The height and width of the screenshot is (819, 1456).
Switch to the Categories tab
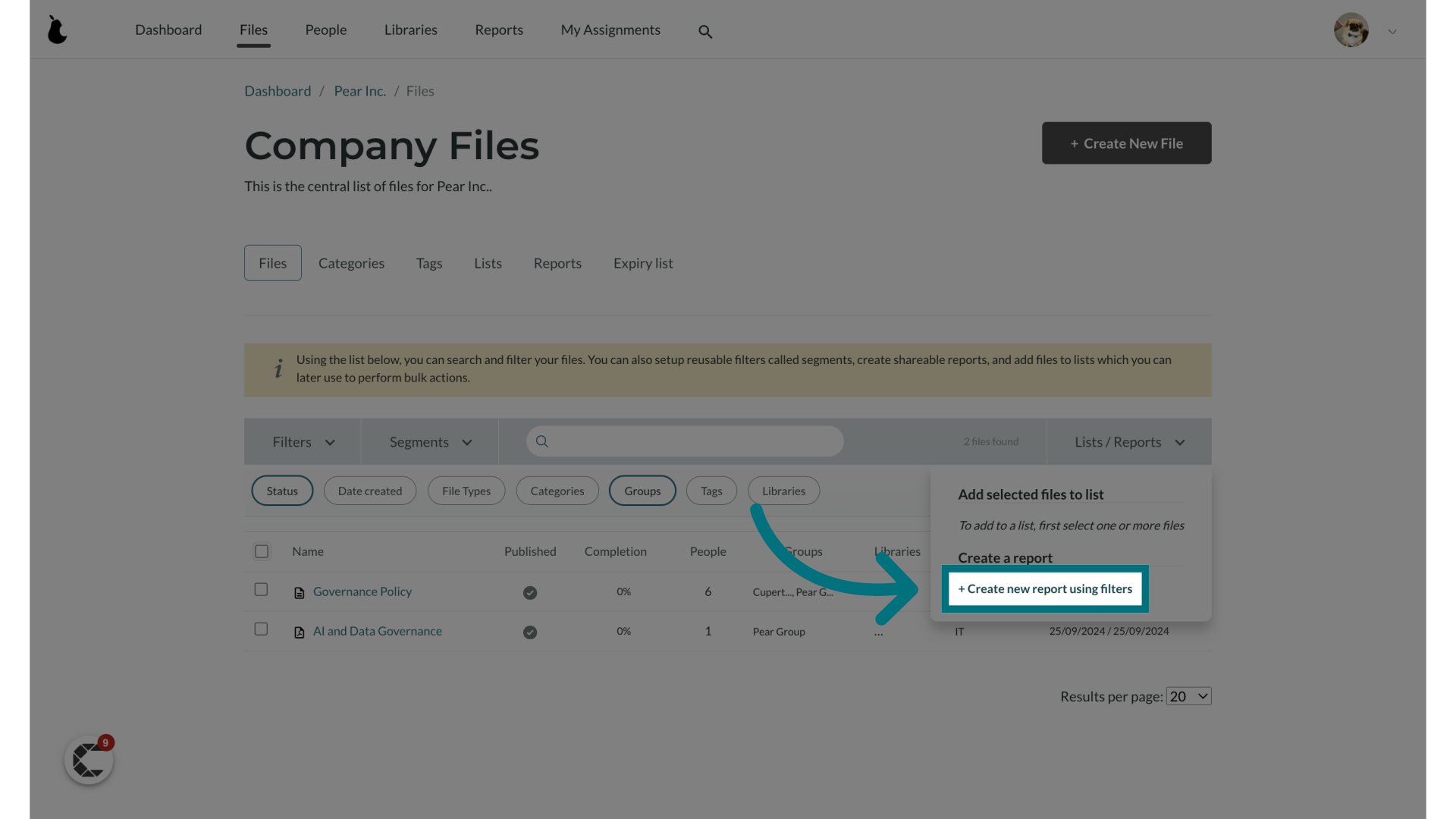[x=352, y=262]
